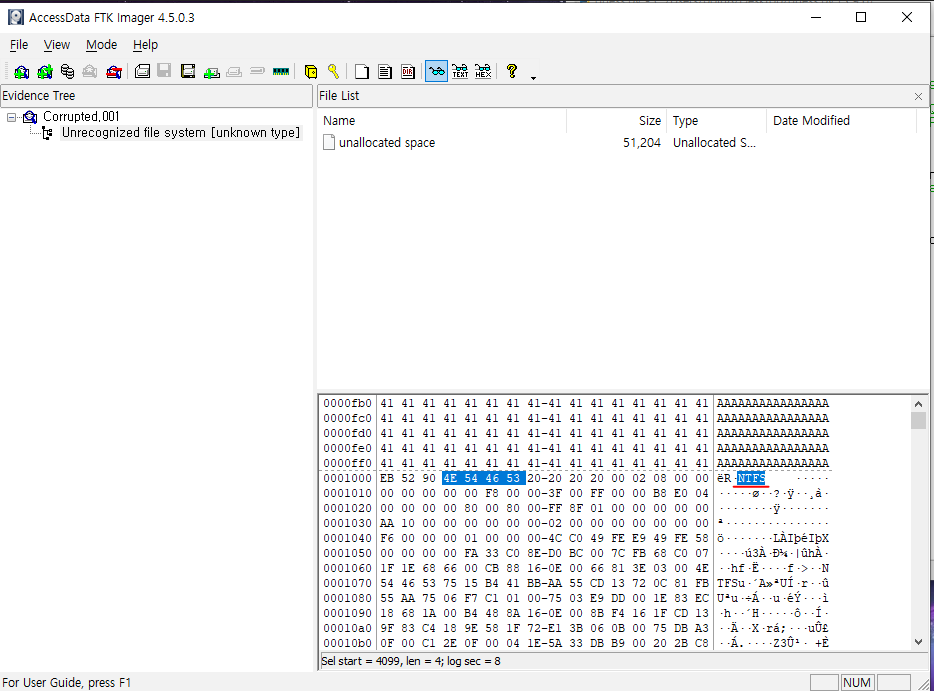Click Add All Attached Devices icon
Viewport: 934px width, 691px height.
[45, 71]
